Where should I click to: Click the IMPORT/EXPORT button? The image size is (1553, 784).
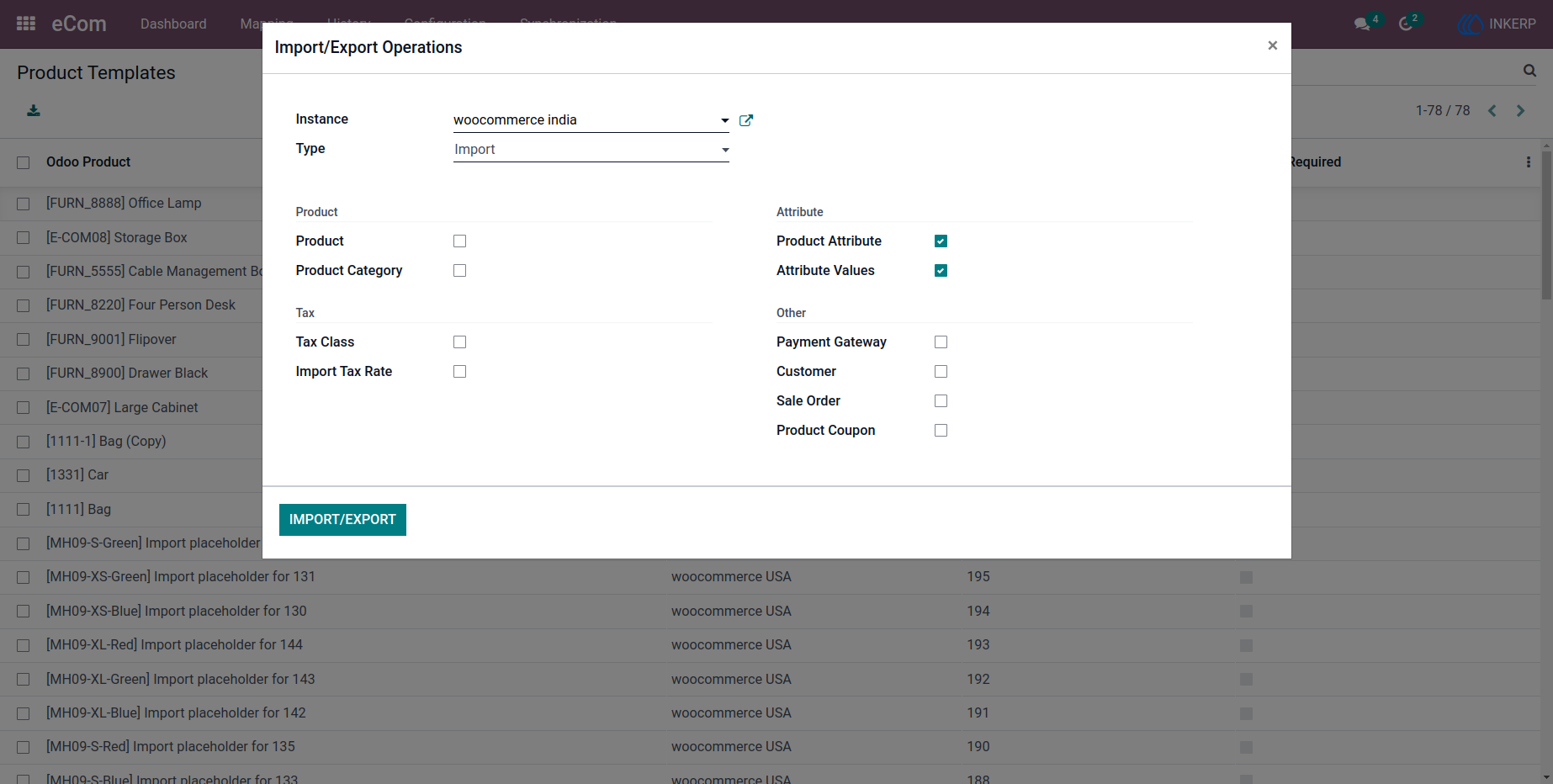tap(342, 520)
